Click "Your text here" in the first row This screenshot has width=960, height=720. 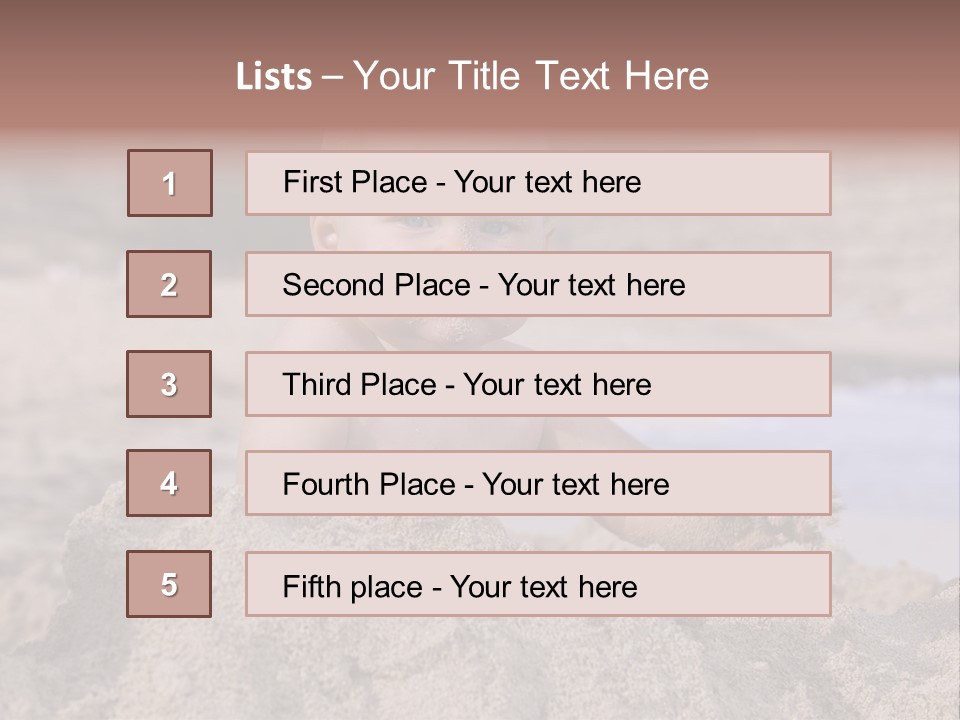pyautogui.click(x=547, y=182)
